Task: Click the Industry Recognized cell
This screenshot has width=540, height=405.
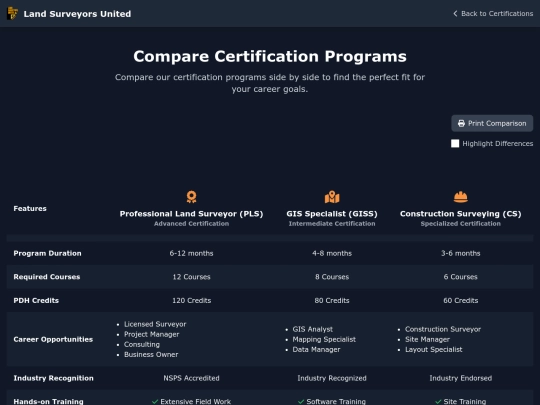Action: (332, 378)
